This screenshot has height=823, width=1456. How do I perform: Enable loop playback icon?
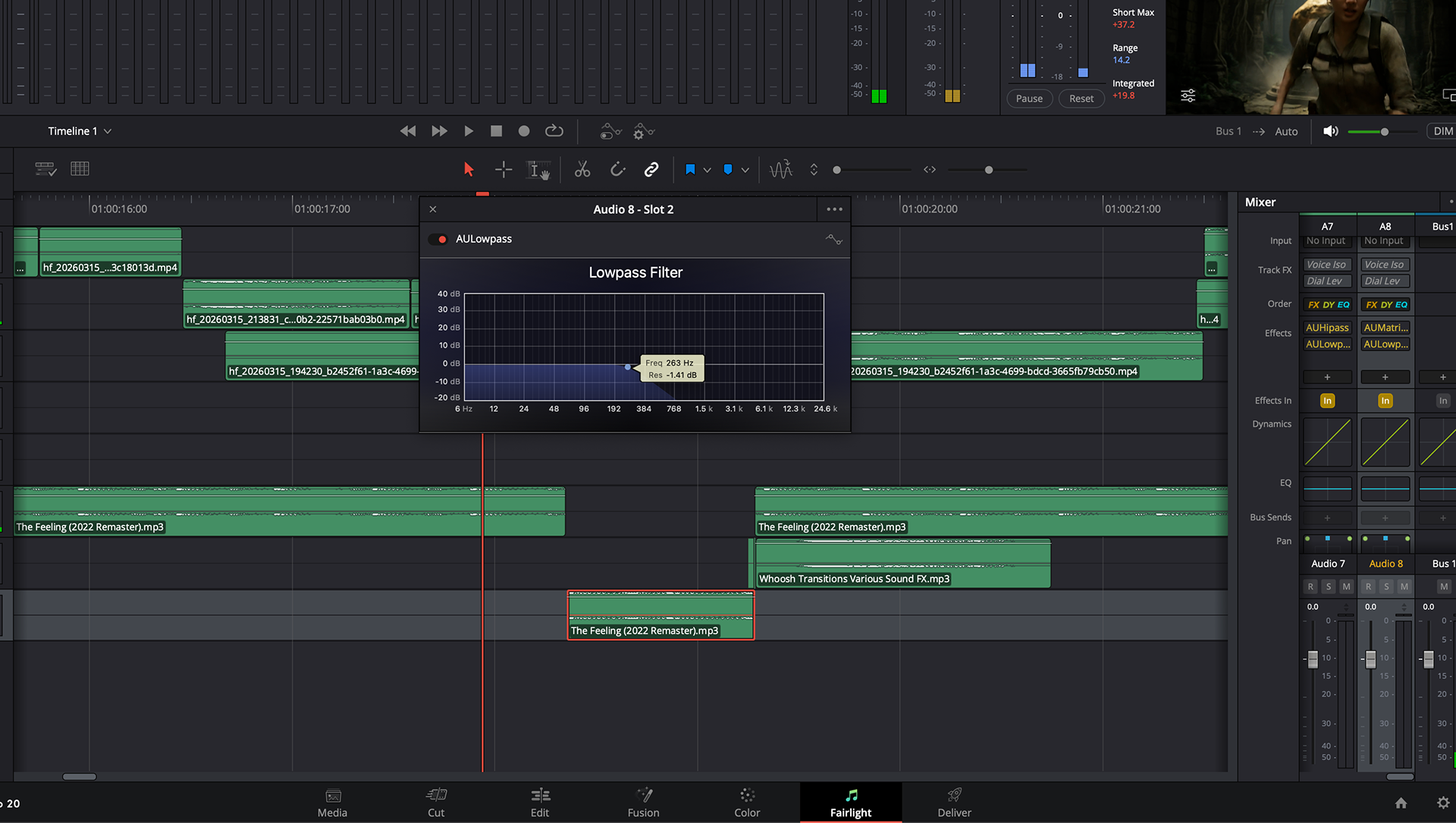tap(554, 131)
